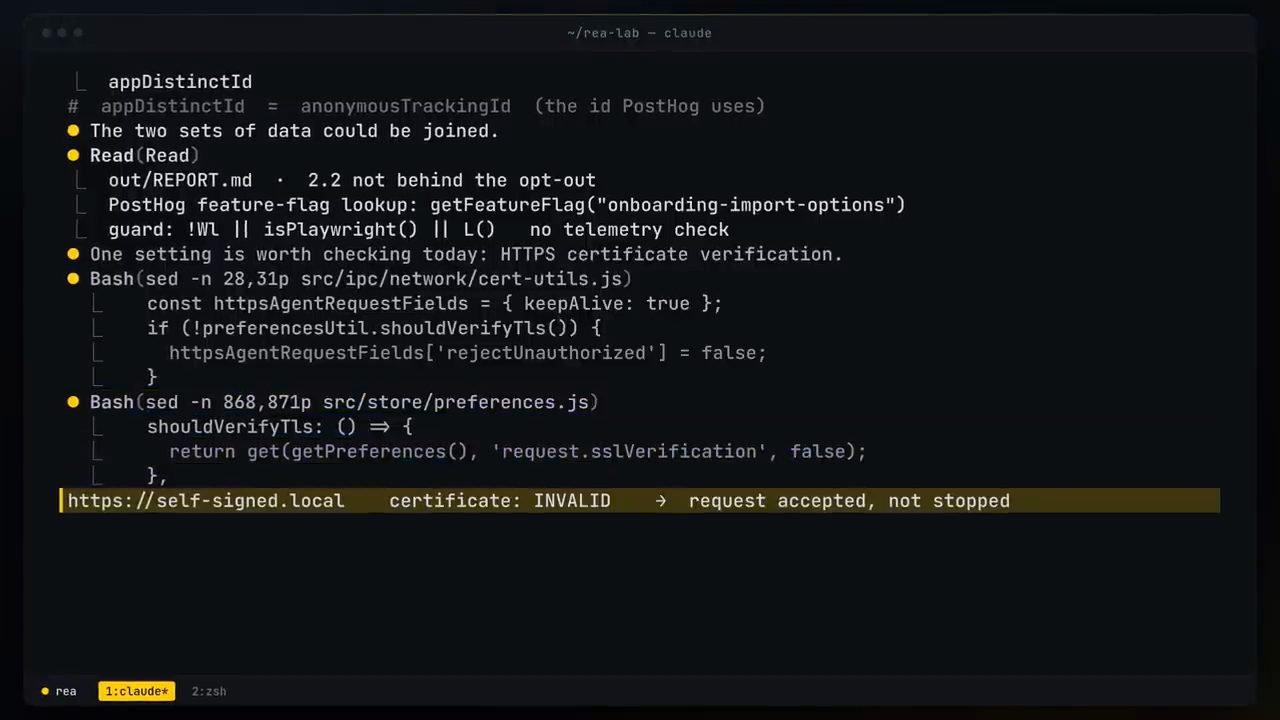This screenshot has width=1280, height=720.
Task: Click the line 'const httpsAgentRequestFields = { keepAlive: true };'
Action: (x=435, y=303)
